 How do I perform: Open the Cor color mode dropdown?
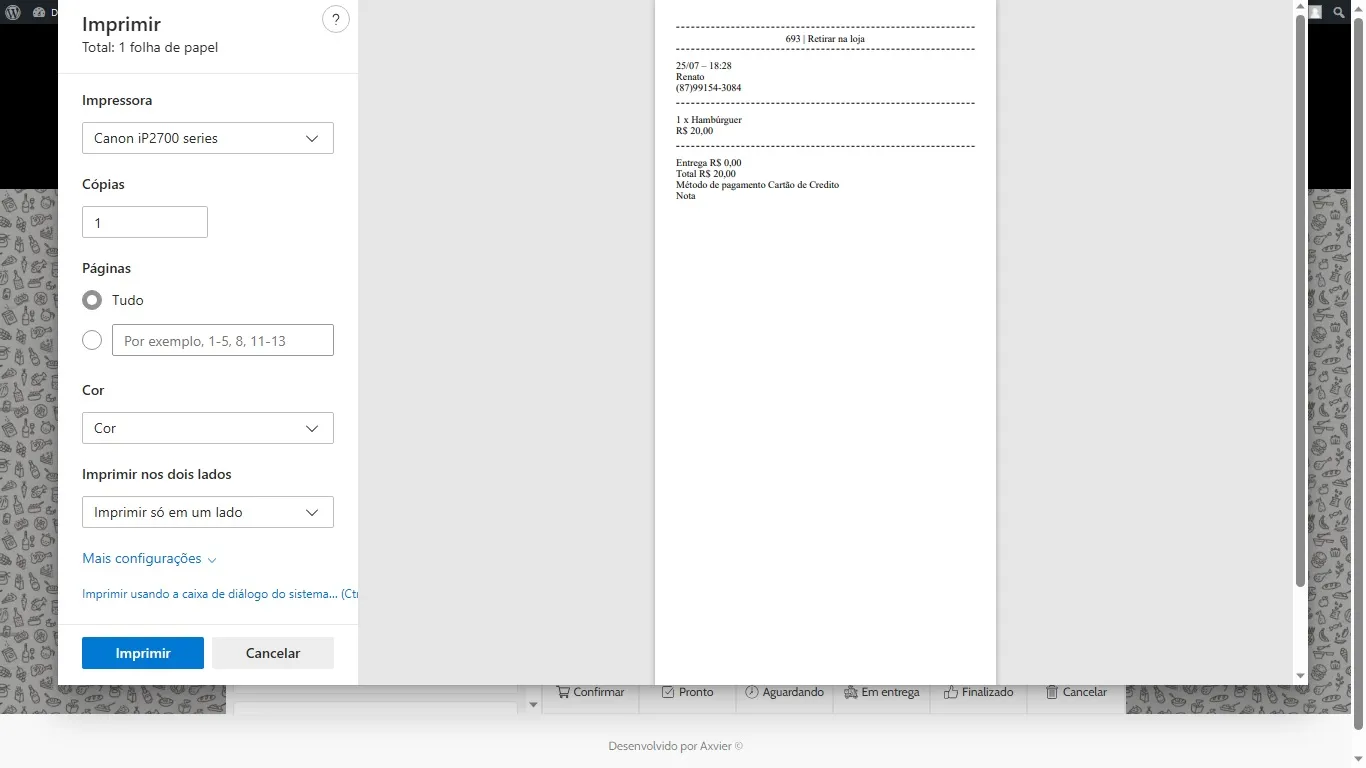(208, 428)
